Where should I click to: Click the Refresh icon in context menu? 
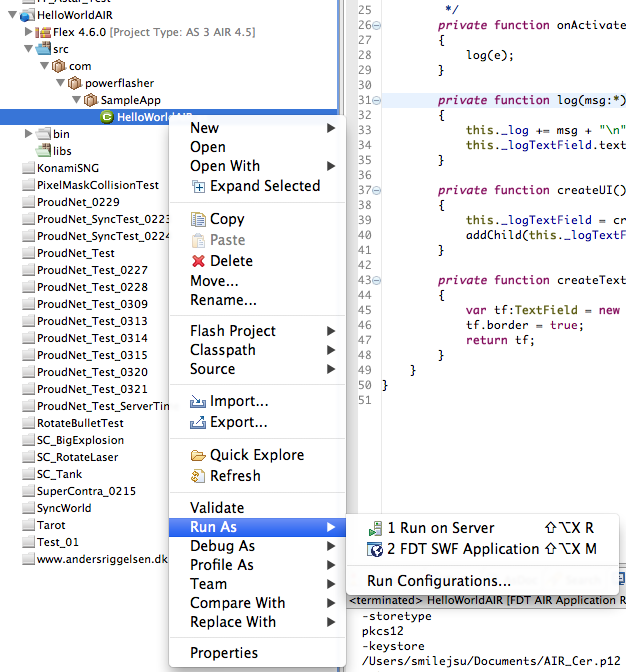point(198,476)
